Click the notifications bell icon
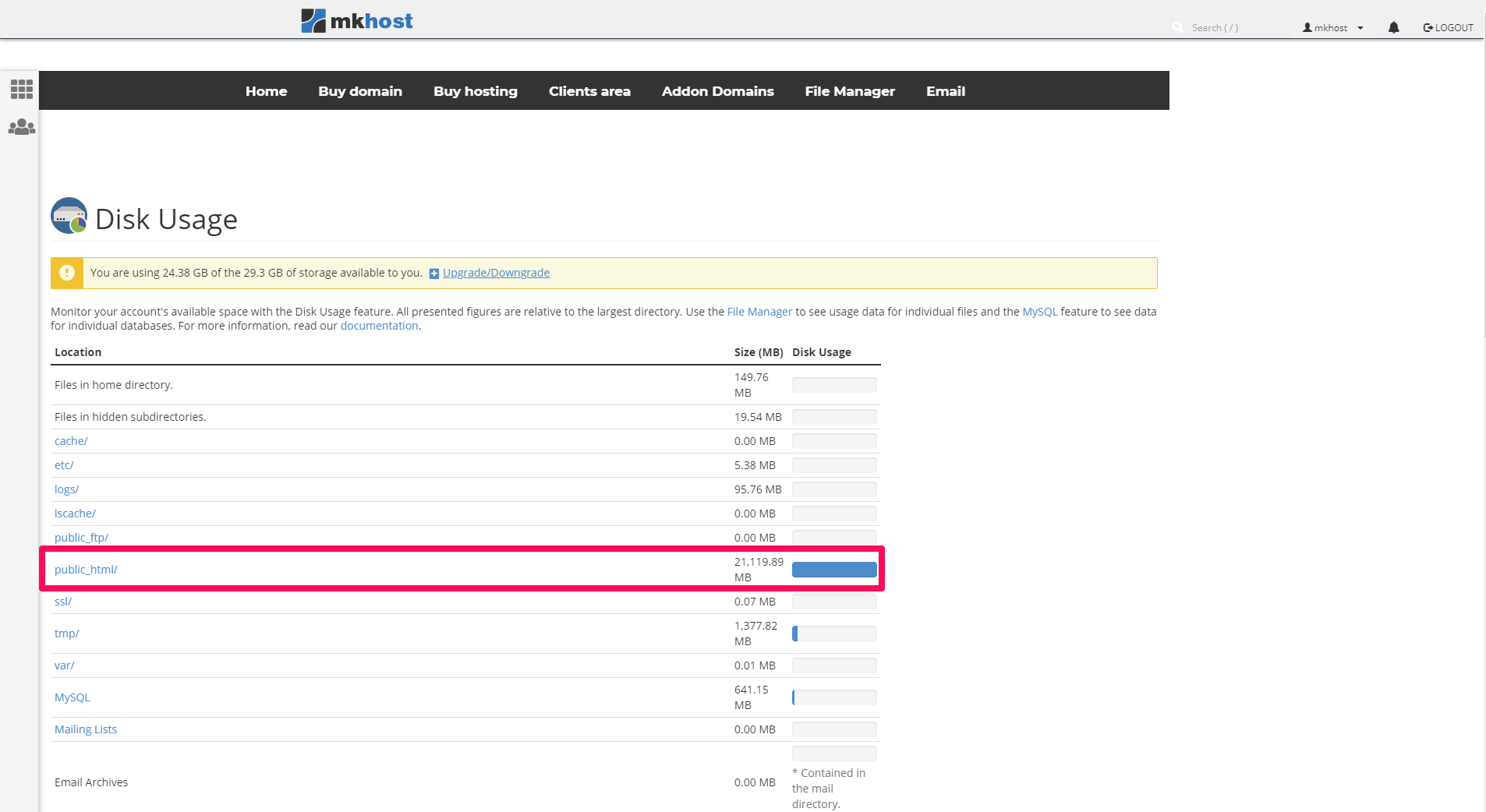This screenshot has height=812, width=1486. (1394, 27)
